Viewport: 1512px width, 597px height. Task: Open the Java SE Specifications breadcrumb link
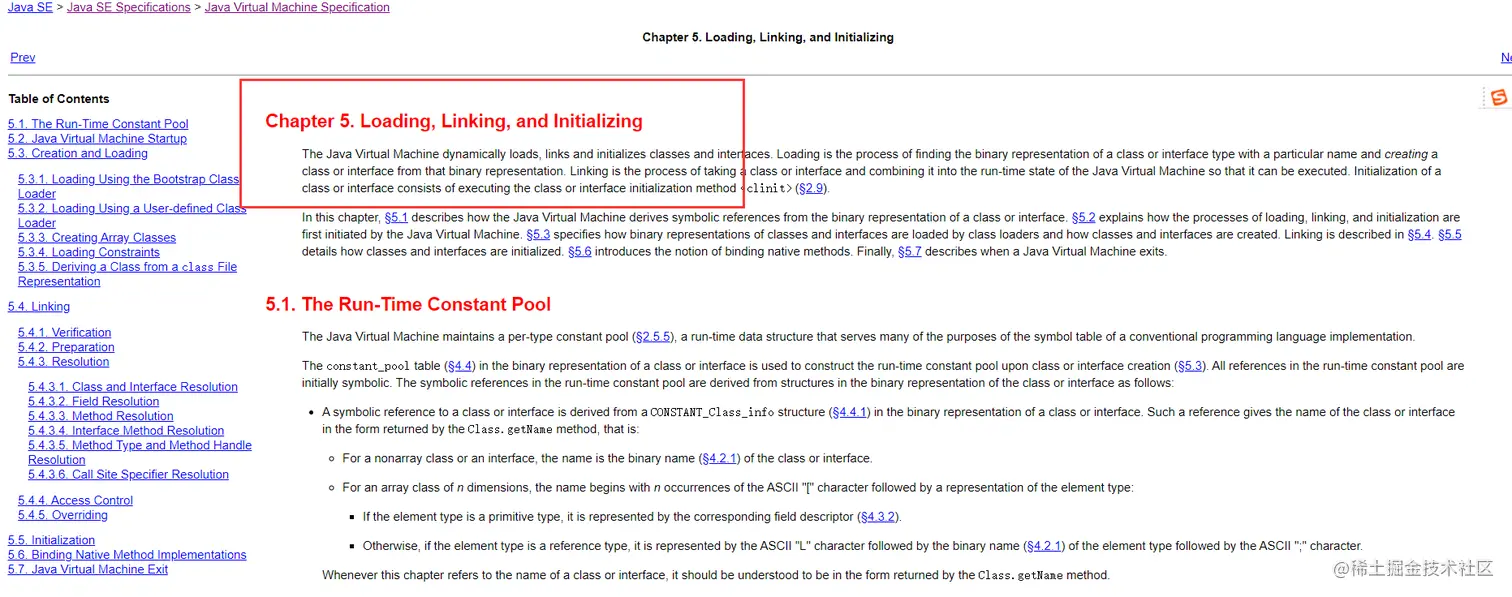click(129, 7)
